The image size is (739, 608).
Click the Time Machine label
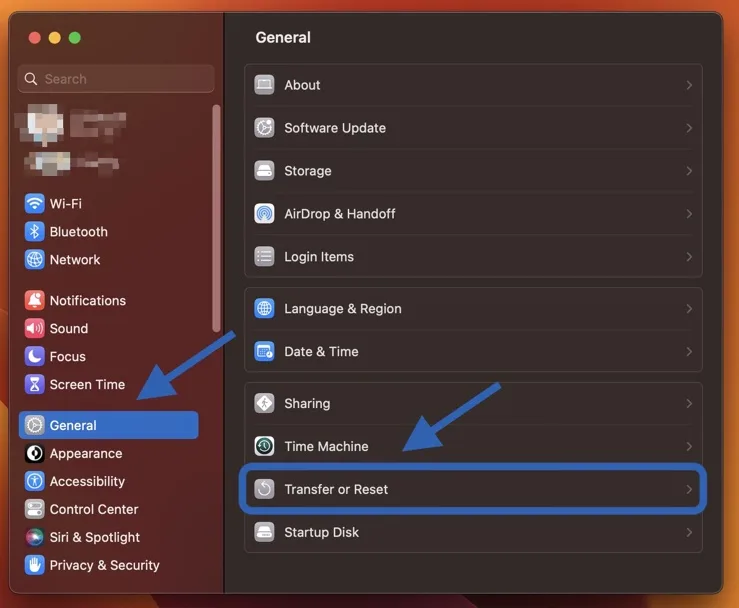[327, 446]
